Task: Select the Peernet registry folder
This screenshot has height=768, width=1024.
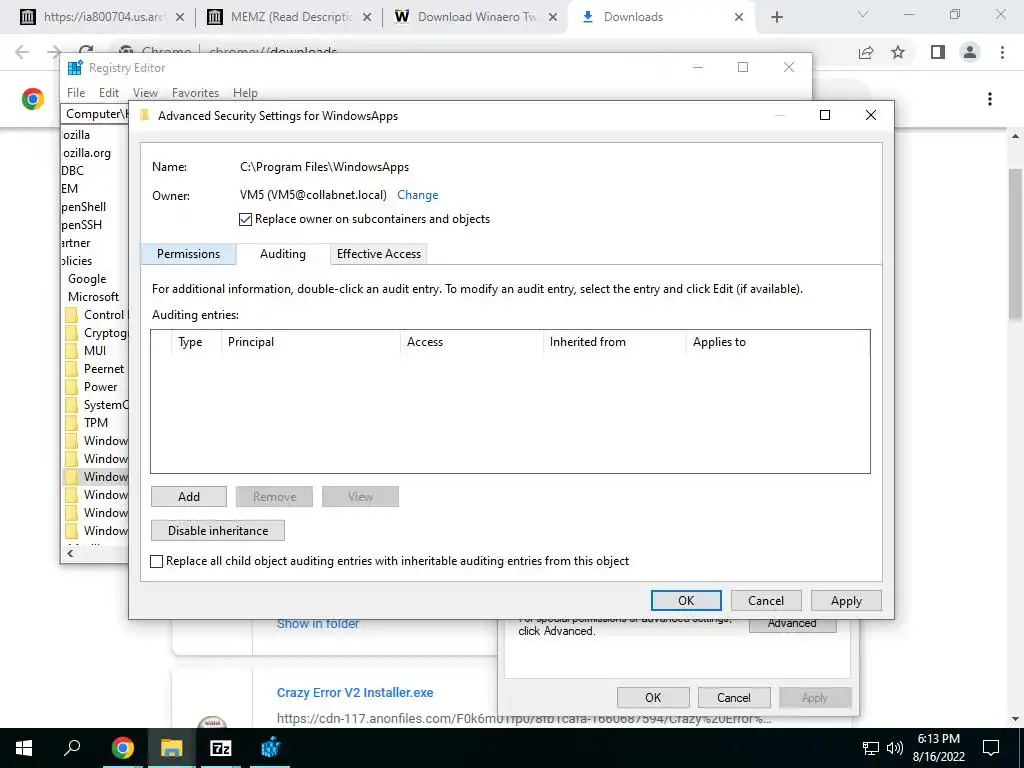Action: 95,369
